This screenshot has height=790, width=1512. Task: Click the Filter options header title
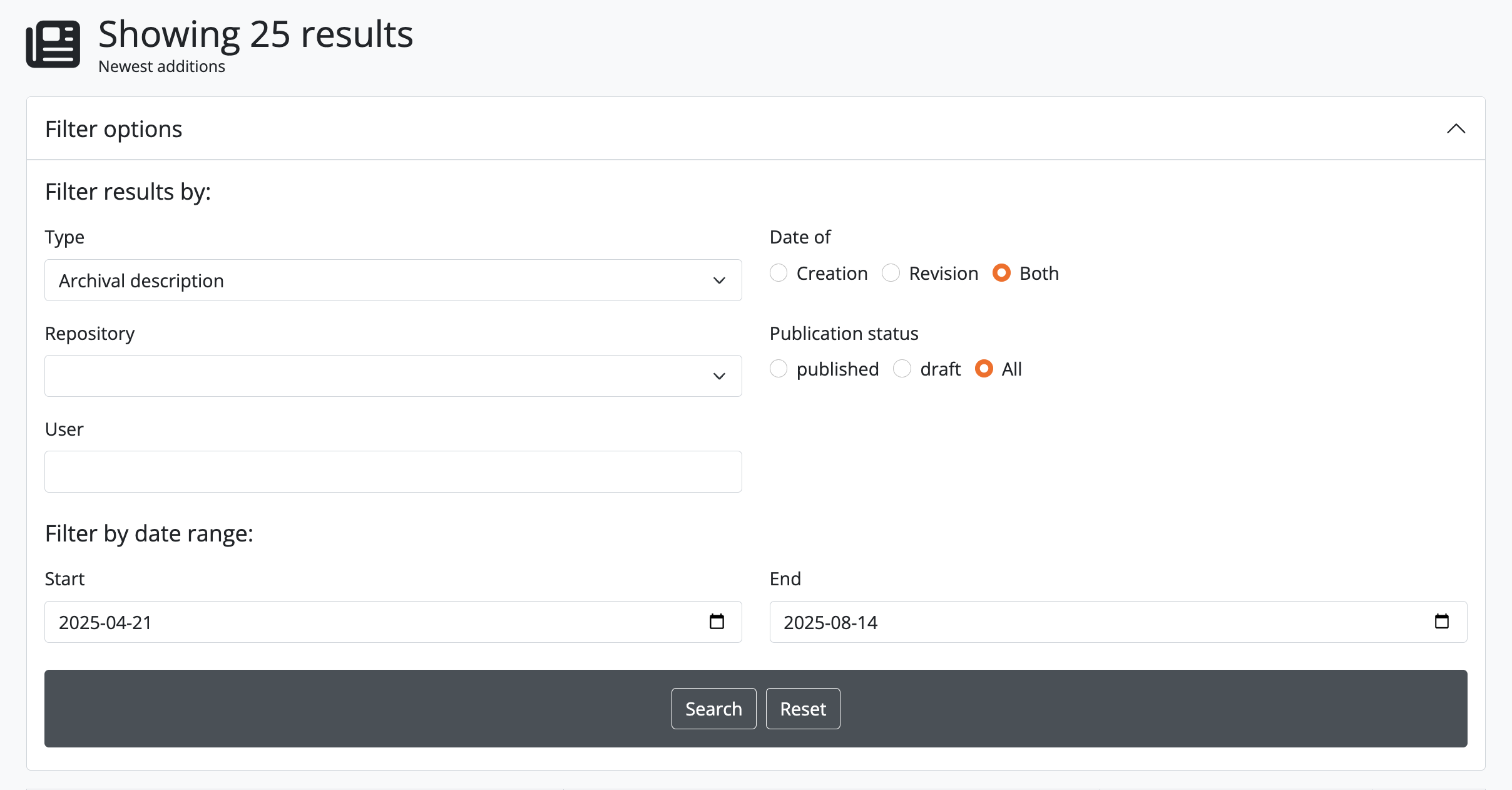(114, 129)
